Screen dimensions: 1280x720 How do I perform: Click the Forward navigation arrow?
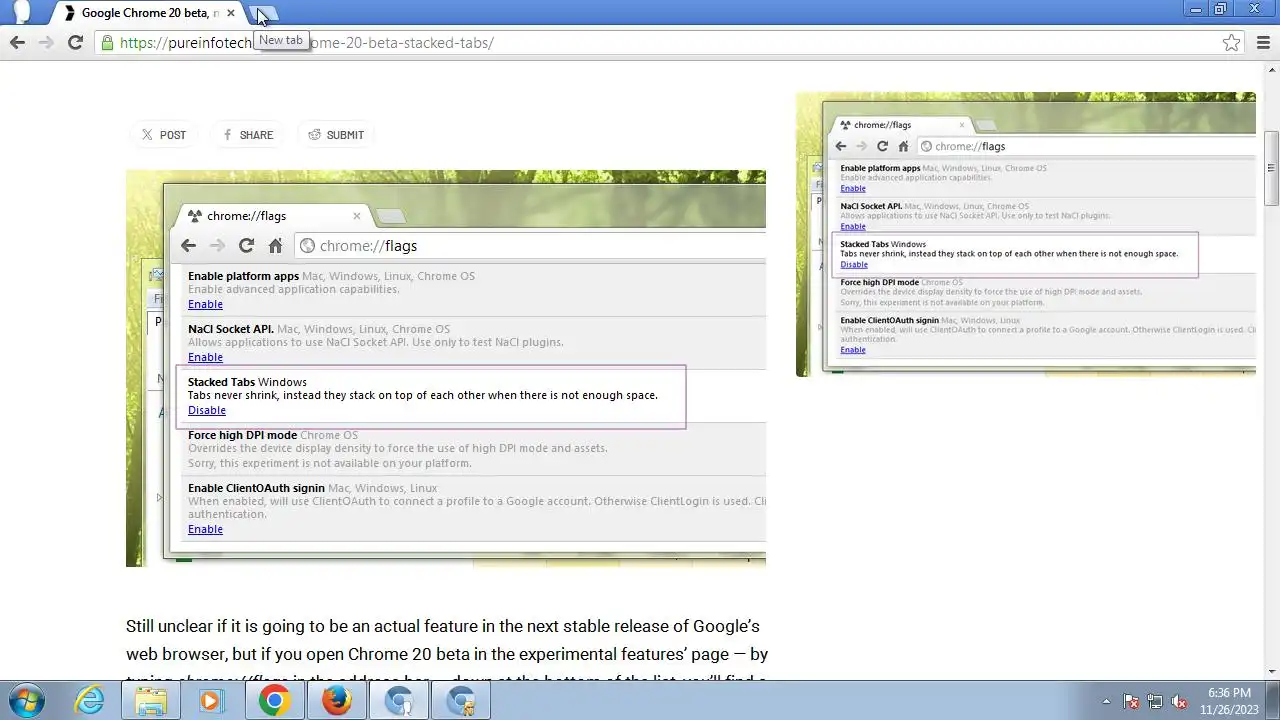(46, 42)
